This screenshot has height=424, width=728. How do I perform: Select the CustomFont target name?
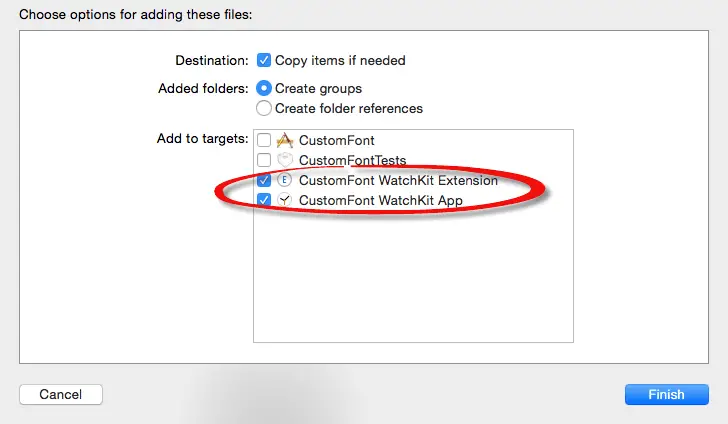pyautogui.click(x=337, y=141)
